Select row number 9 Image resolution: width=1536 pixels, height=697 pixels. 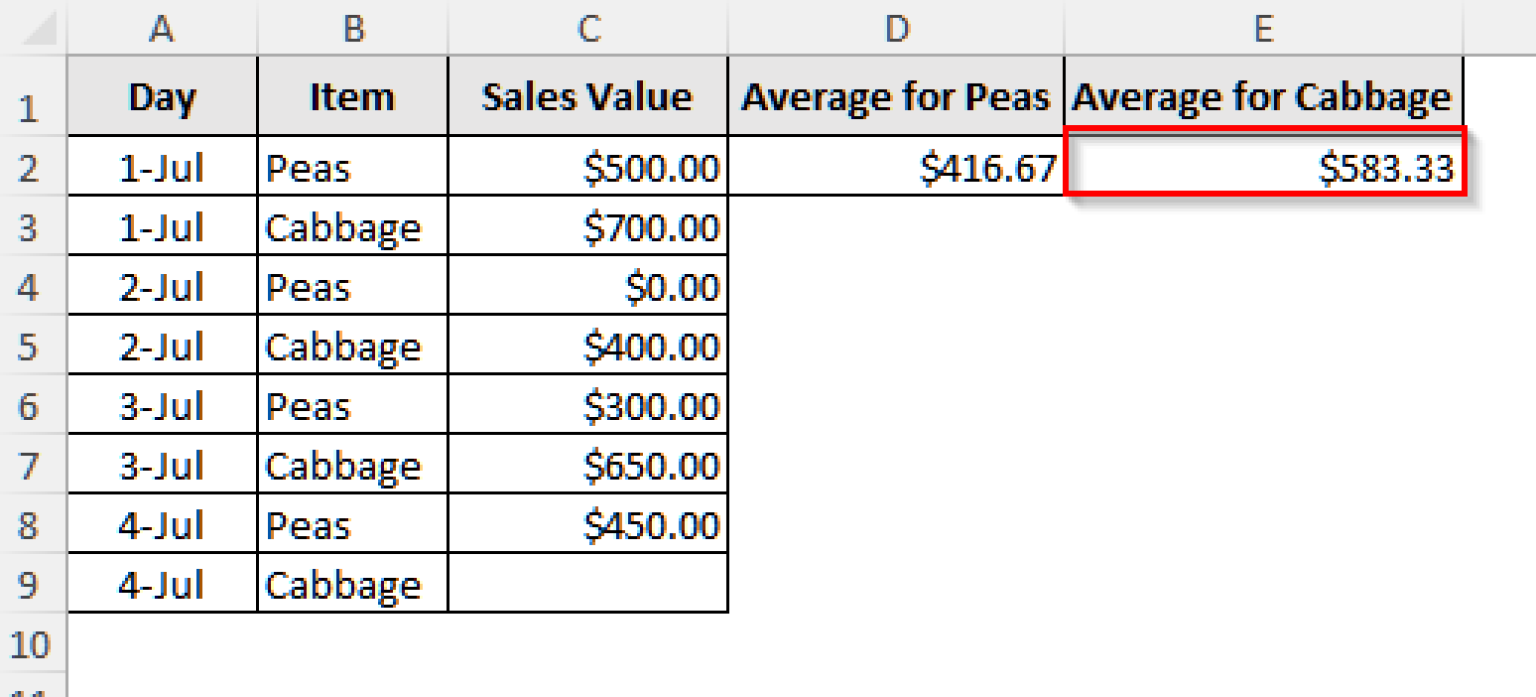tap(33, 585)
